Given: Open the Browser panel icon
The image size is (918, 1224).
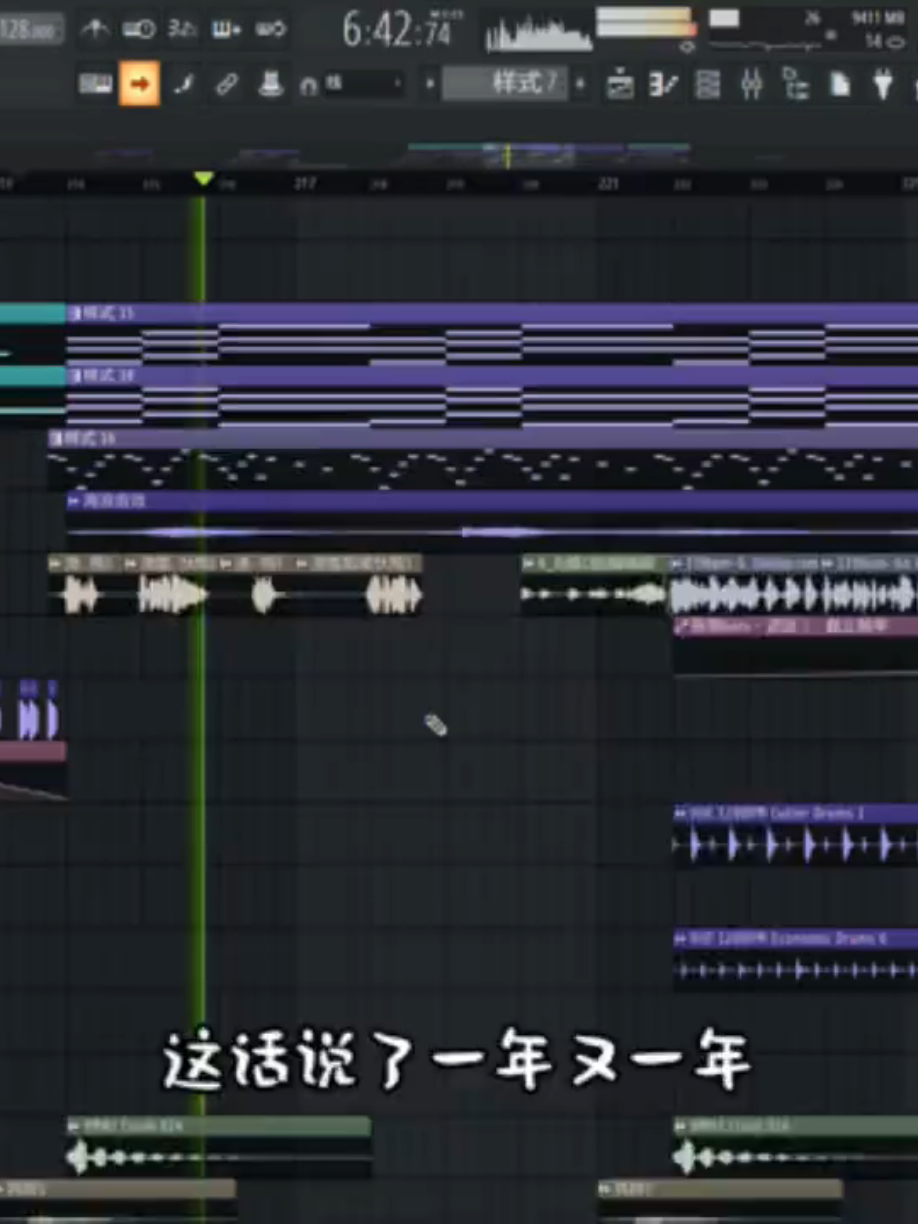Looking at the screenshot, I should (x=796, y=85).
